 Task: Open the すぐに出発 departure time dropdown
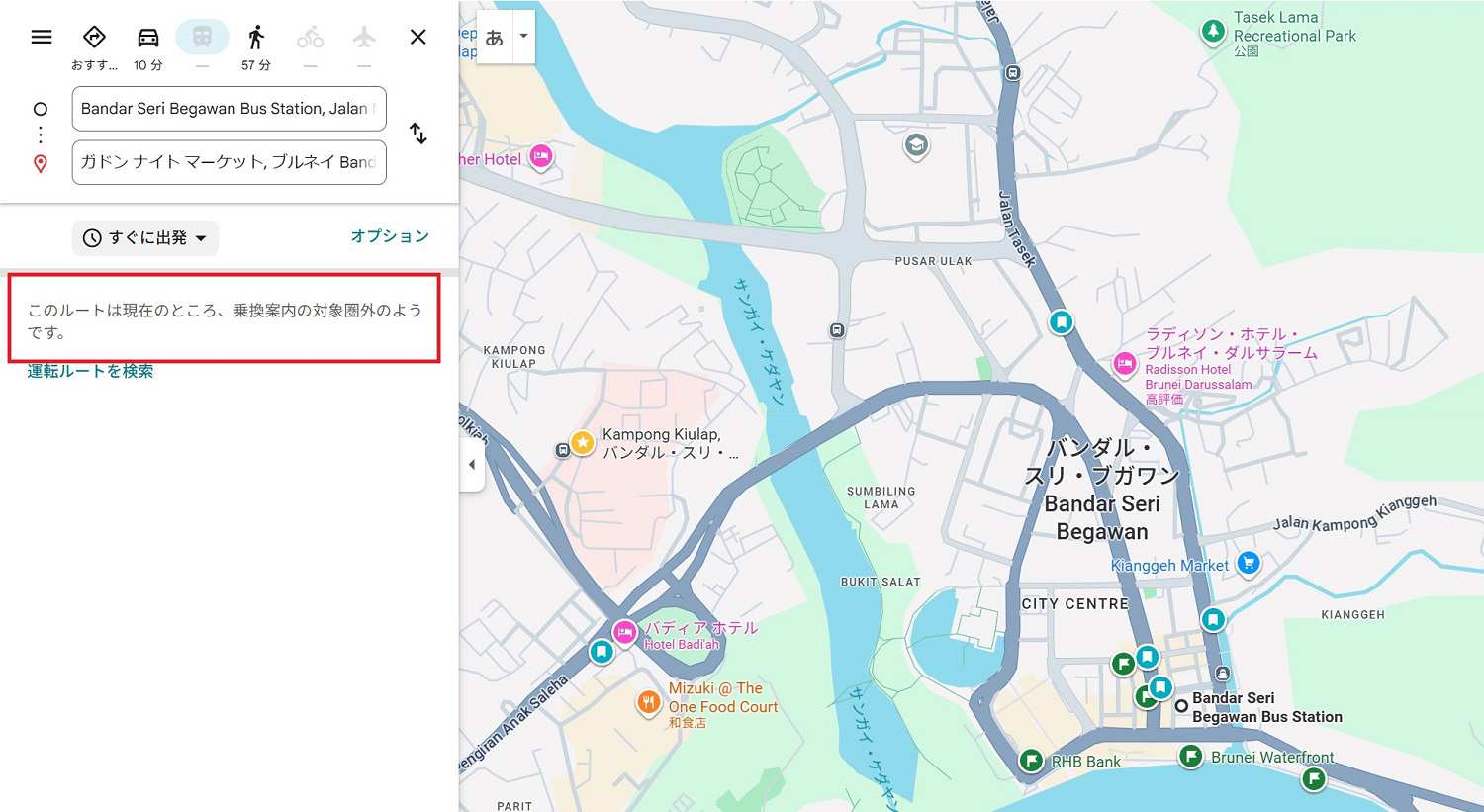point(145,238)
